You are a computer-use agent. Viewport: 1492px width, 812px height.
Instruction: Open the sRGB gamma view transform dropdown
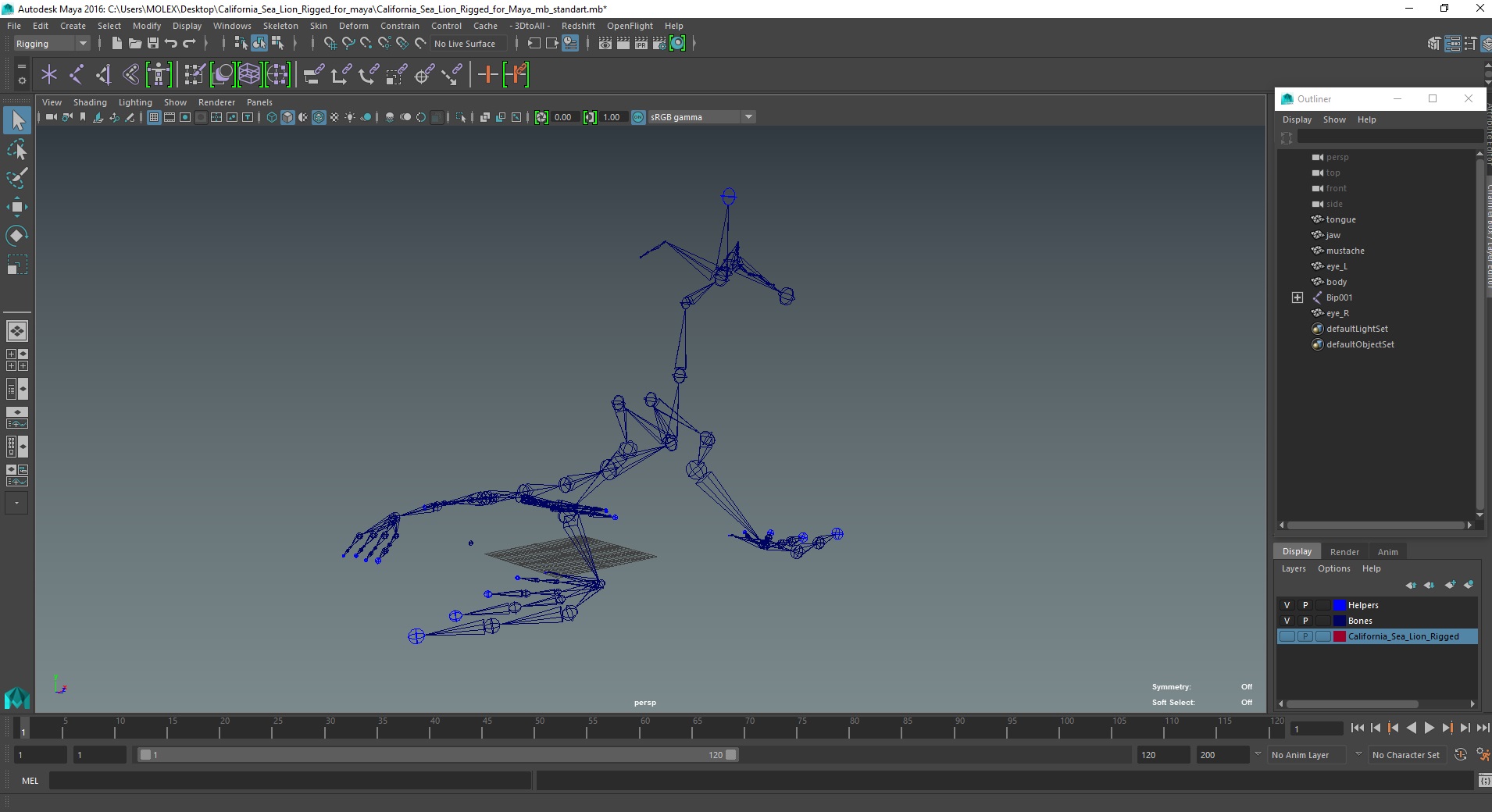point(702,117)
